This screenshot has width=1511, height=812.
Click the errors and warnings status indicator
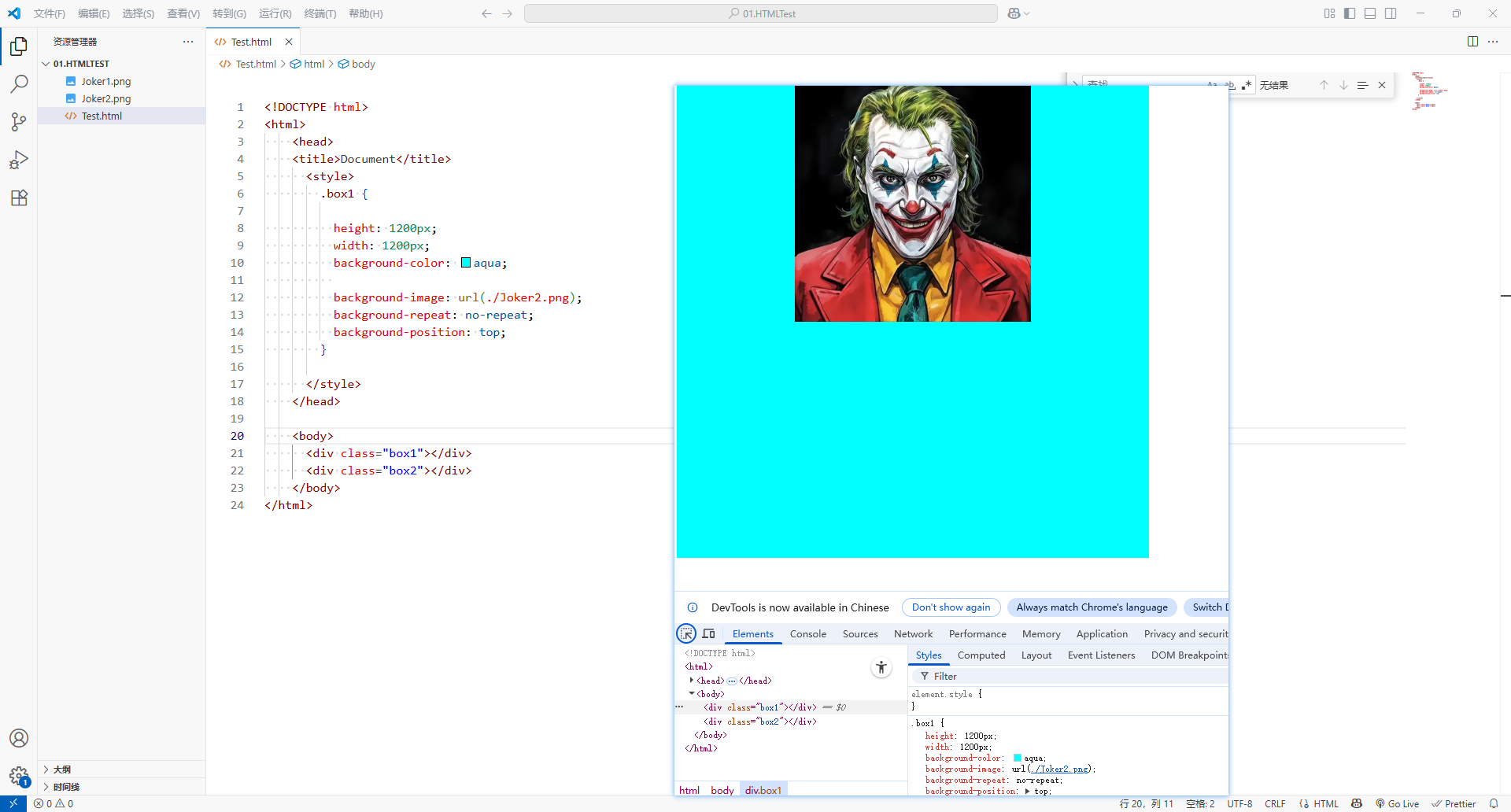pos(54,803)
